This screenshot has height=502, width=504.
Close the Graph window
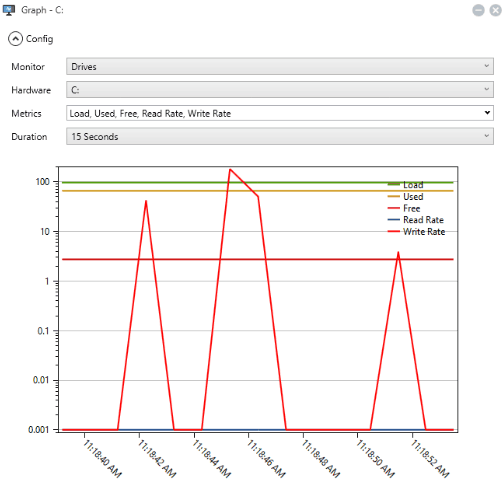(x=496, y=10)
